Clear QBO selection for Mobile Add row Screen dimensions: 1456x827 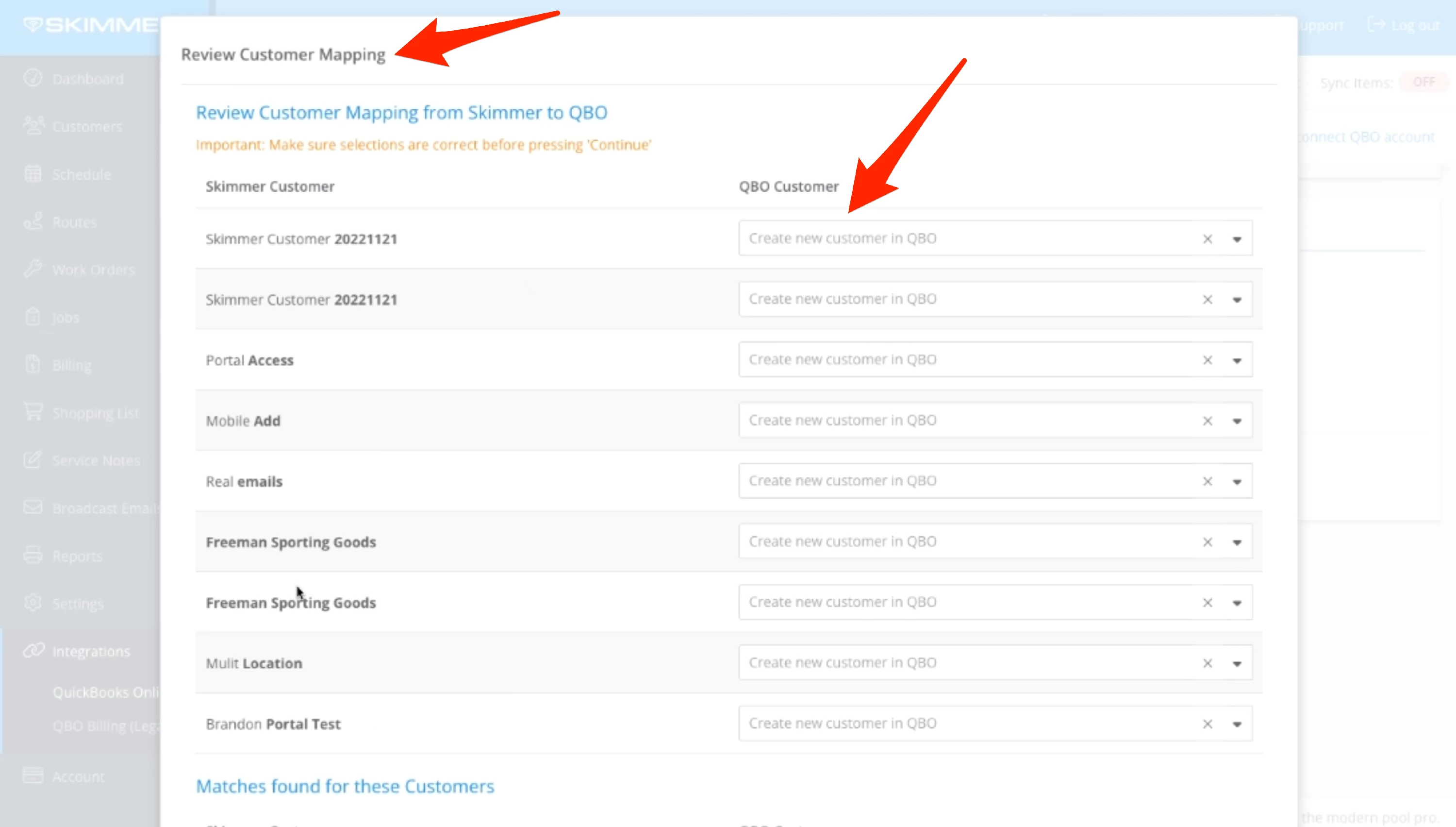click(1208, 421)
